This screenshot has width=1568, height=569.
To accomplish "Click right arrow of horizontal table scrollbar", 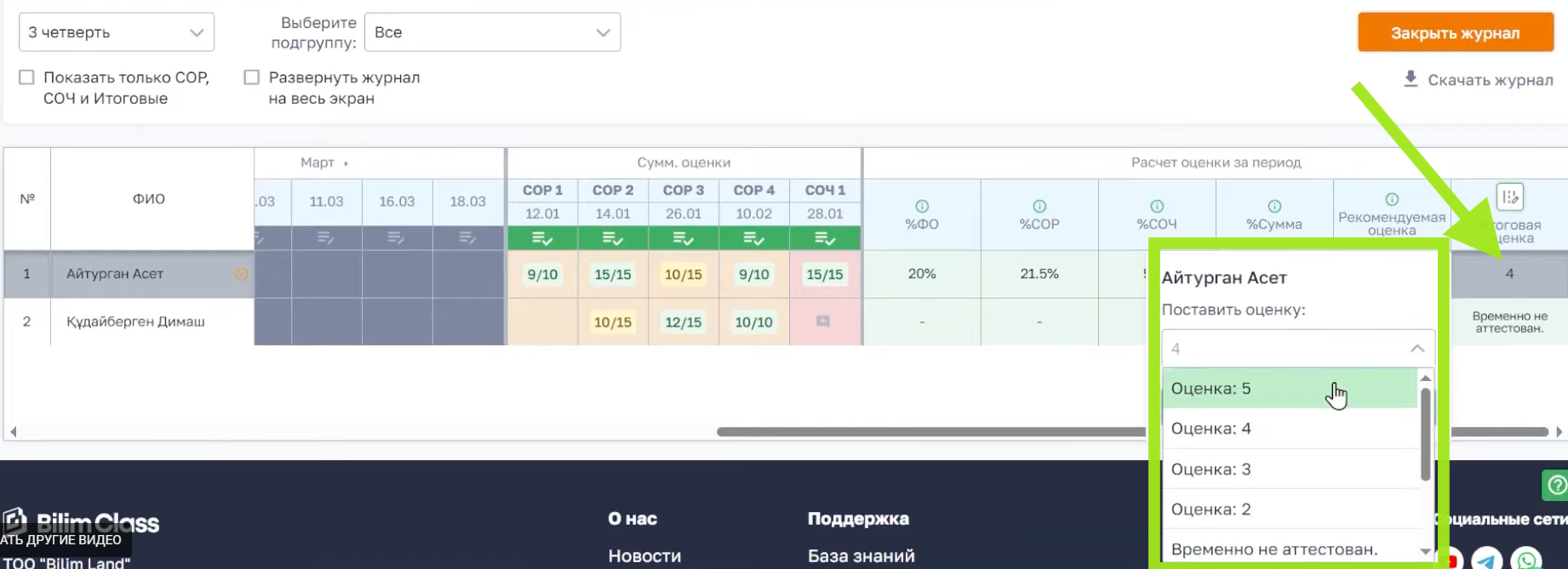I will click(1559, 432).
